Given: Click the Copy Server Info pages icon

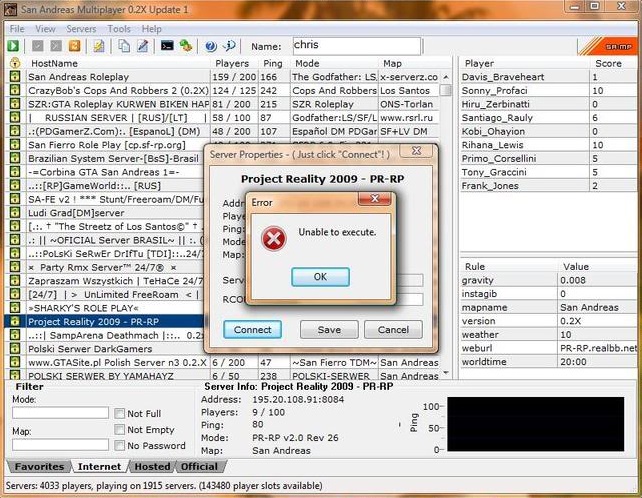Looking at the screenshot, I should tap(124, 45).
